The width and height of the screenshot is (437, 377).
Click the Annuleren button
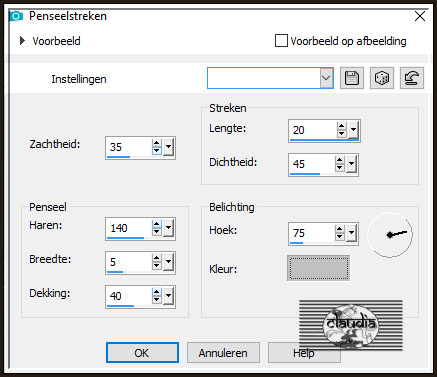point(223,353)
